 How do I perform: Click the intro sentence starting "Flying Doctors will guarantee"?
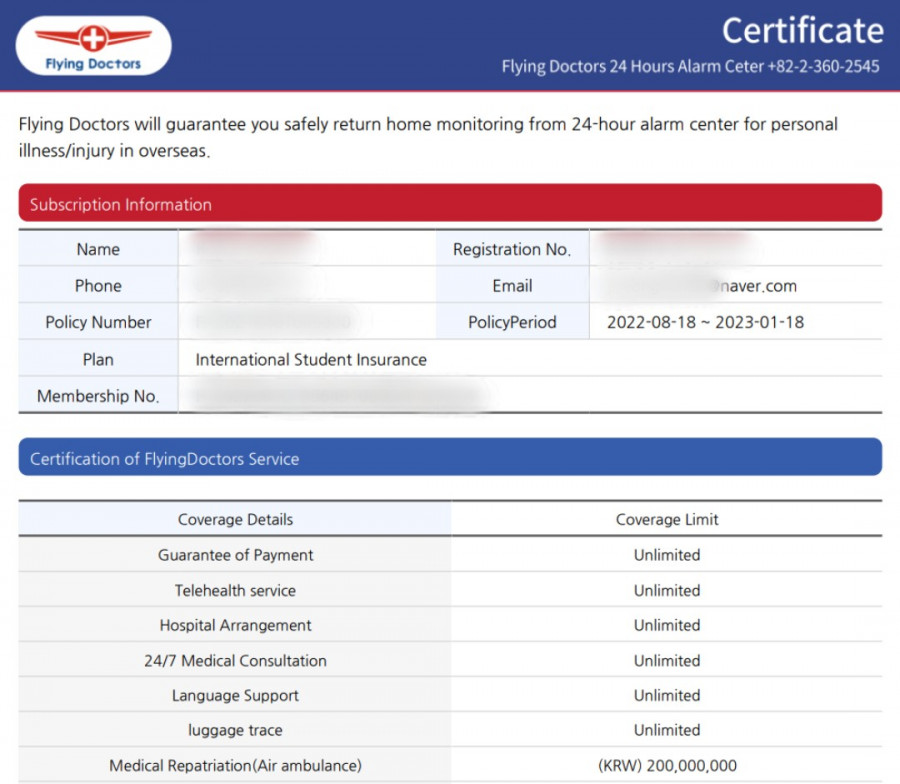(428, 137)
